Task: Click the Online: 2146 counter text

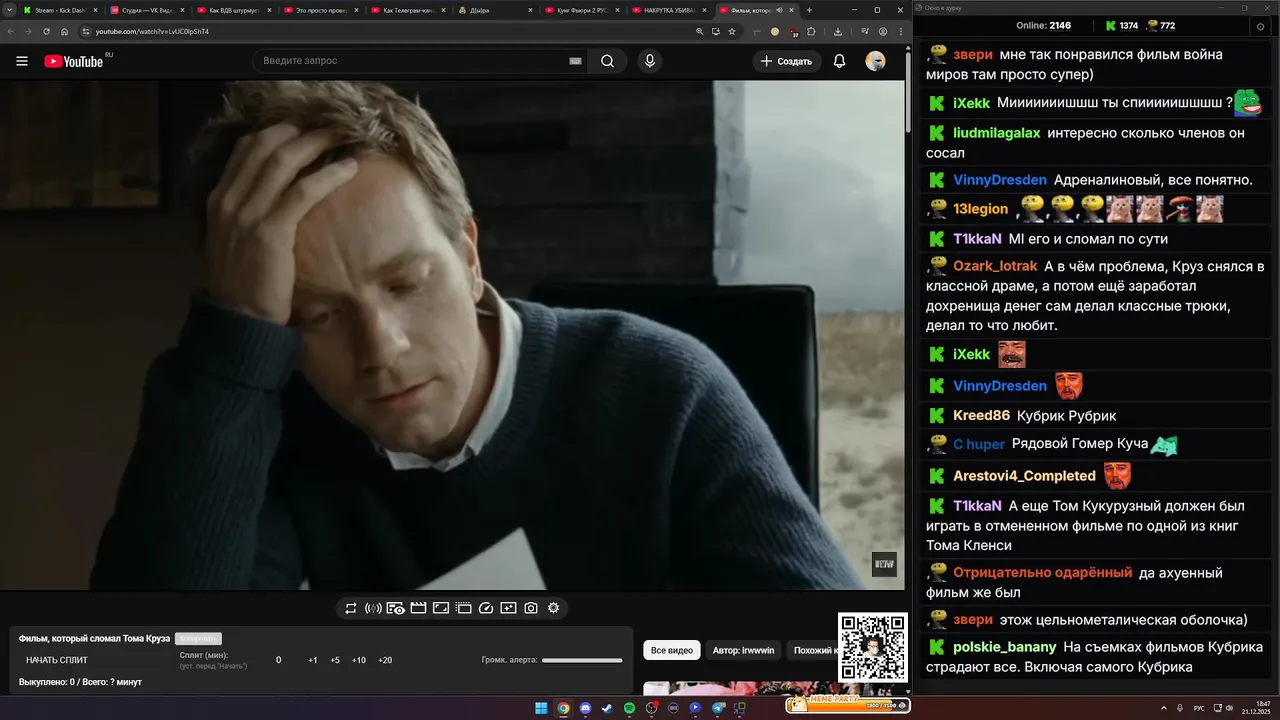Action: [x=1043, y=26]
